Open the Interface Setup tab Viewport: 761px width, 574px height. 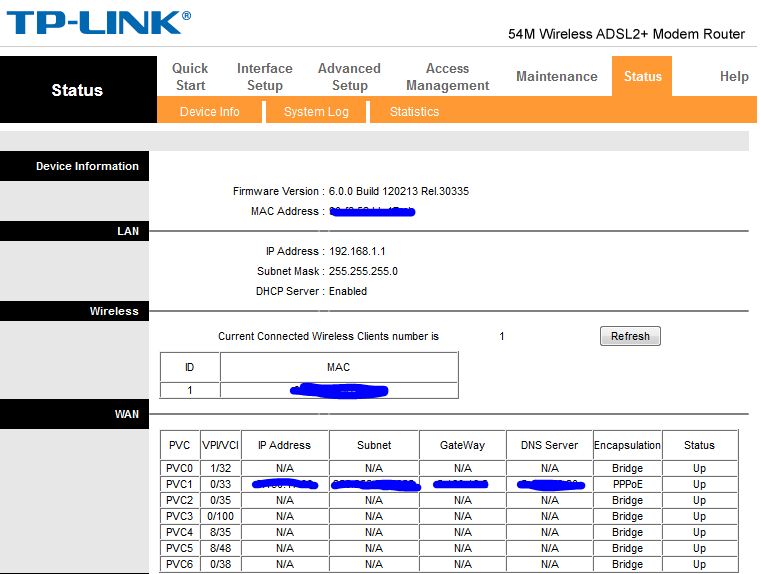click(x=265, y=77)
